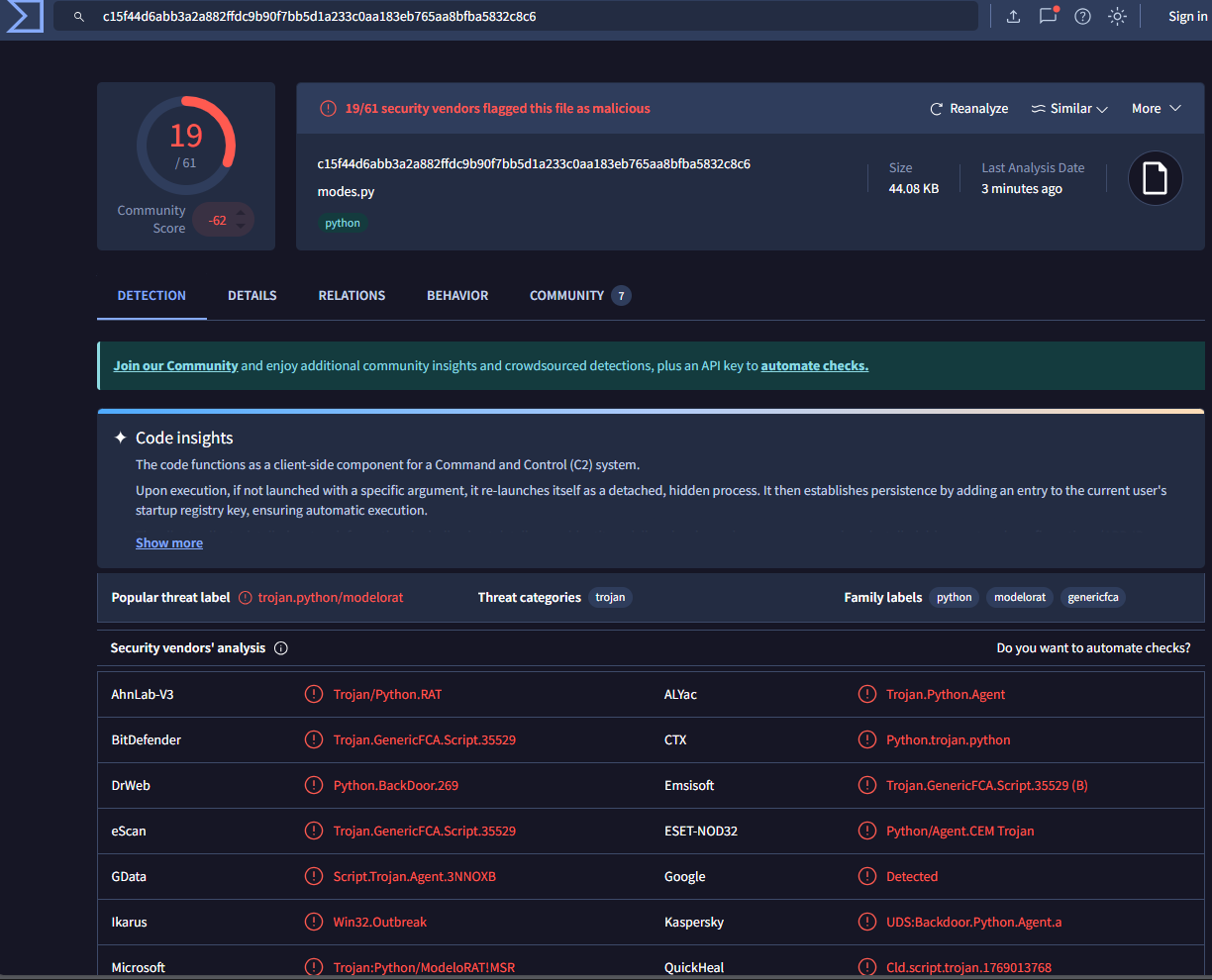
Task: Expand Code insights with Show more
Action: coord(169,542)
